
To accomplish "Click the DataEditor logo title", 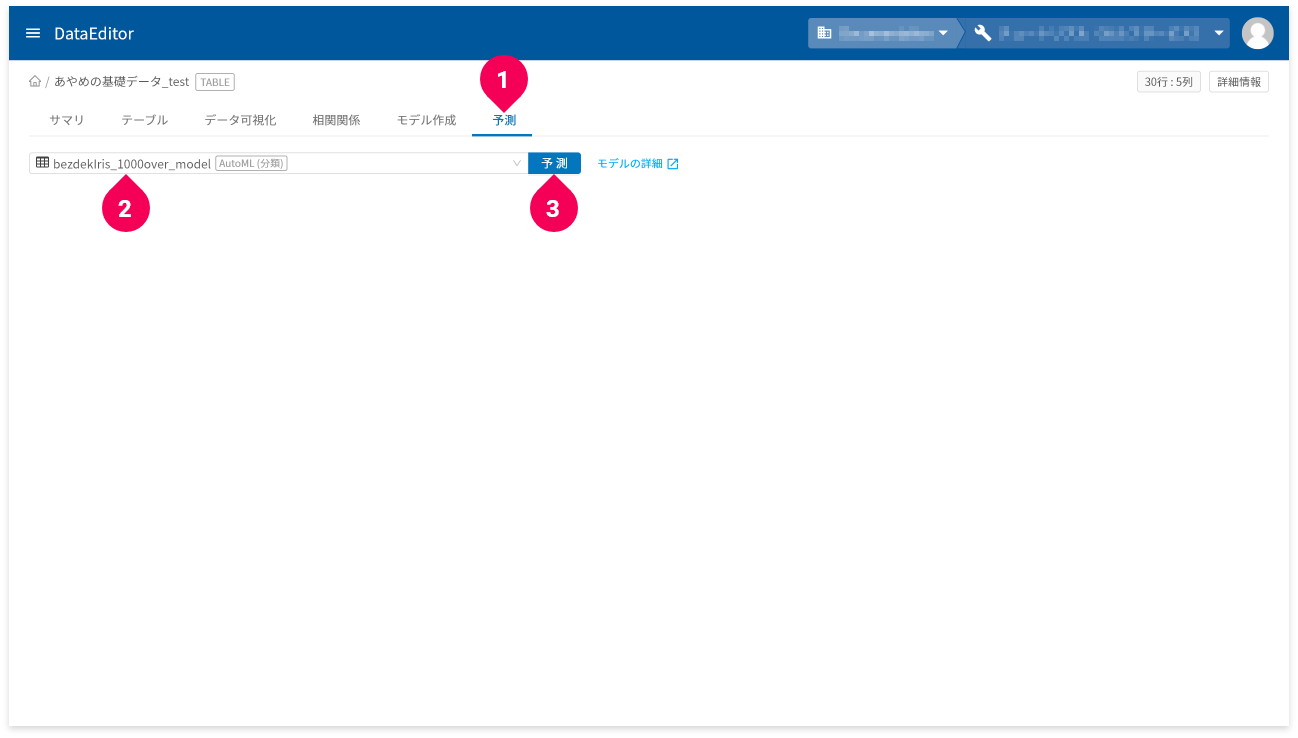I will 94,33.
